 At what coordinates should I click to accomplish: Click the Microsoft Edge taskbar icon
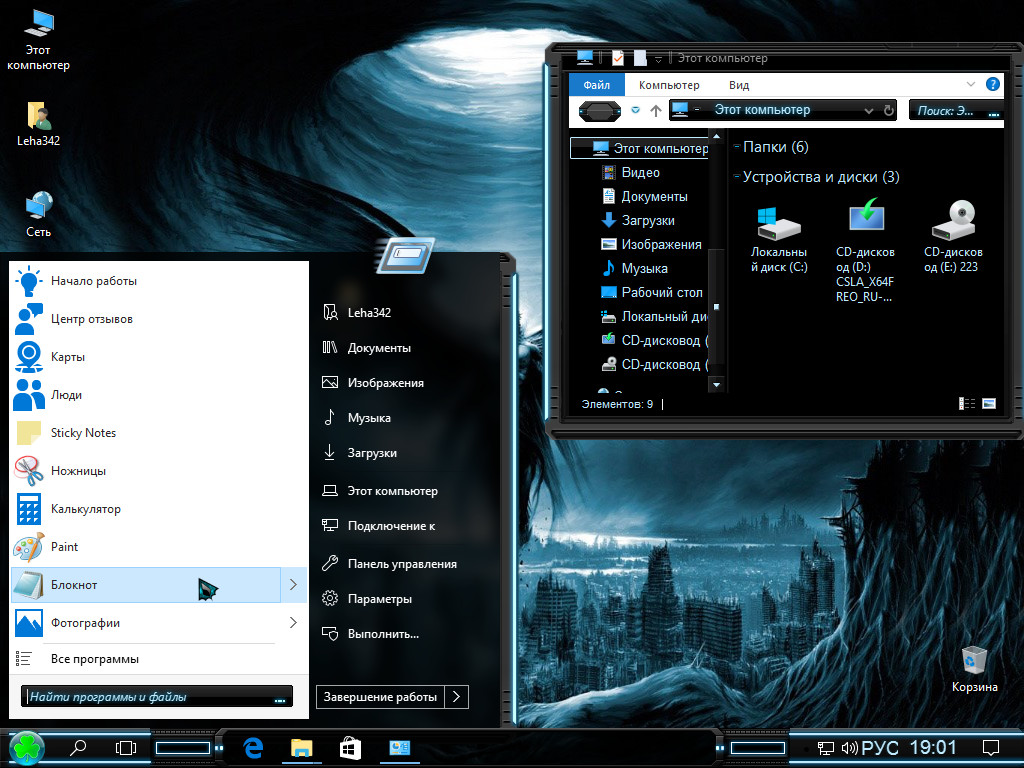pos(253,748)
